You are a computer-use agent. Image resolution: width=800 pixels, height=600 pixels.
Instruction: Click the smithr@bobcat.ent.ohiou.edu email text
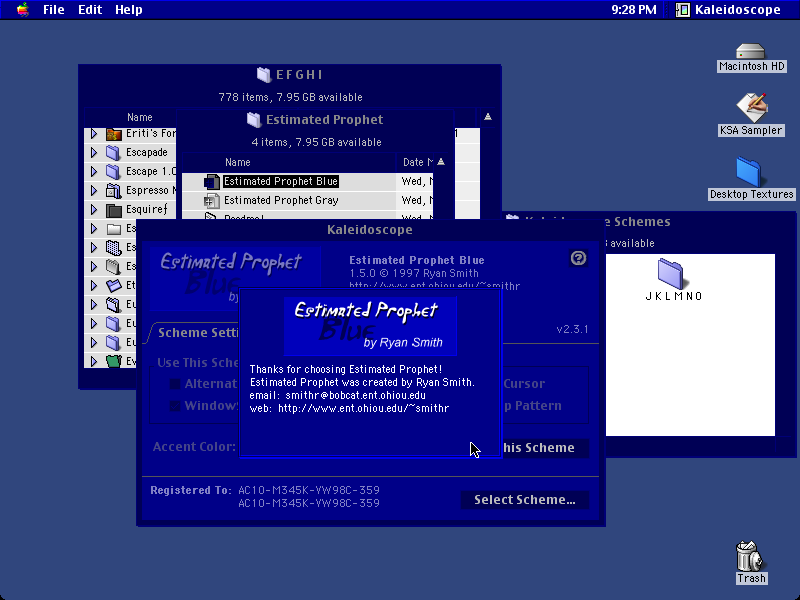click(x=355, y=395)
